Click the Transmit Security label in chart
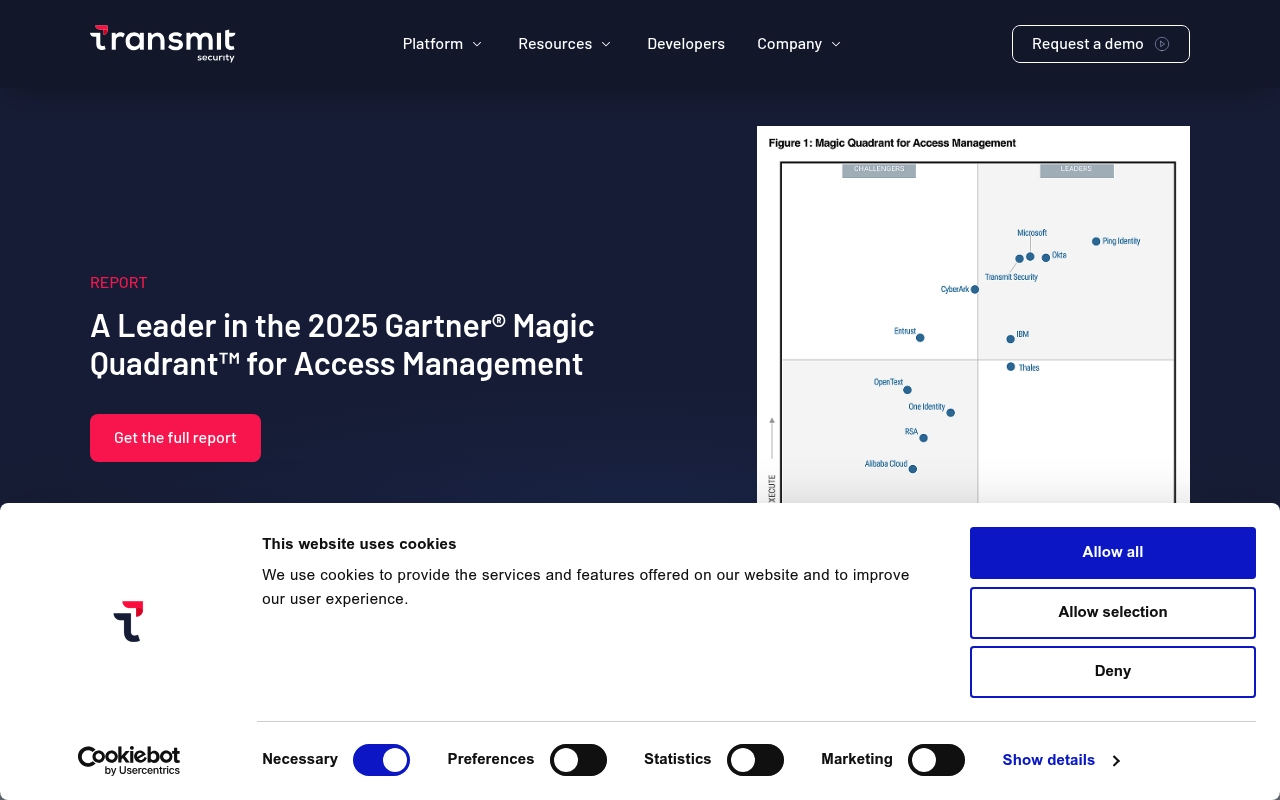 coord(1011,277)
